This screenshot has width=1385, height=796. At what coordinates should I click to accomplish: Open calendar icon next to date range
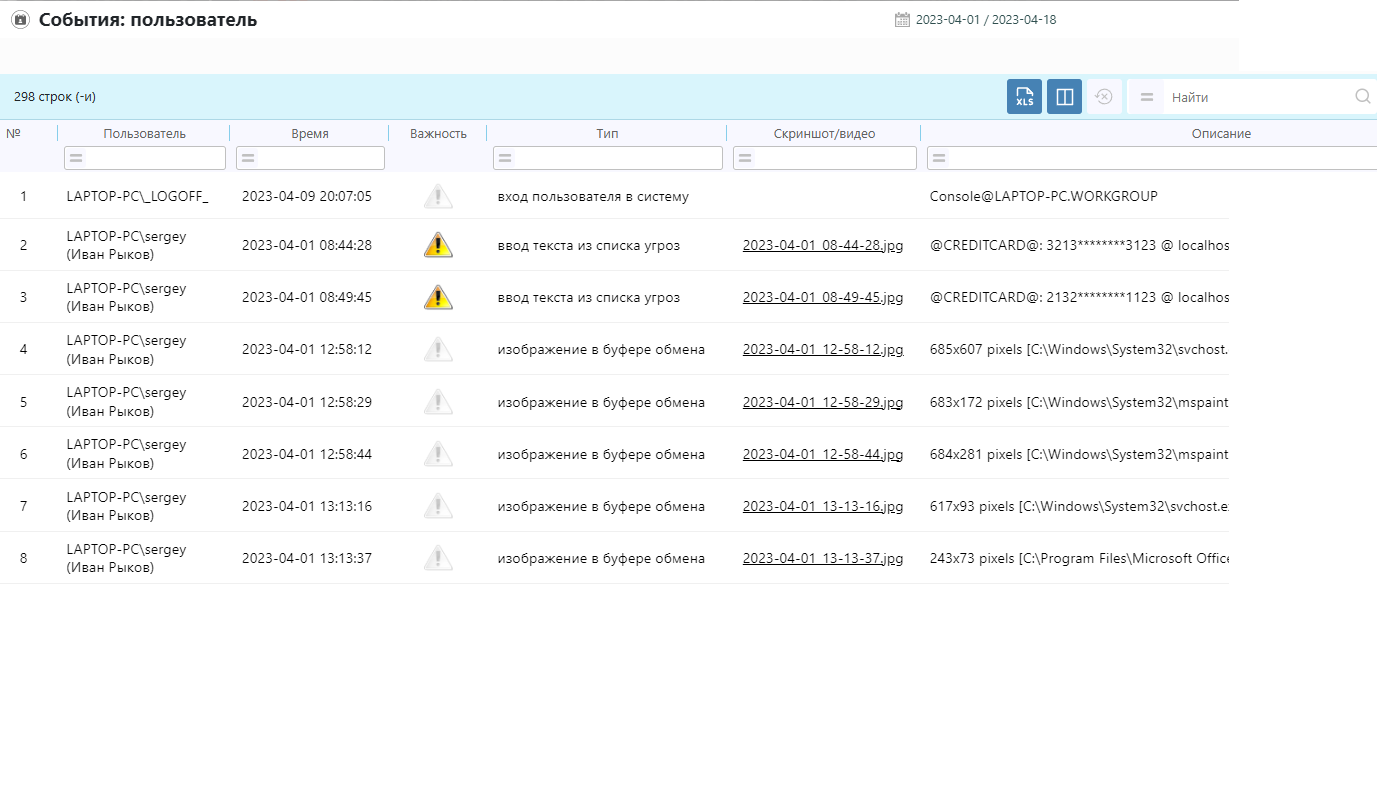pos(902,20)
